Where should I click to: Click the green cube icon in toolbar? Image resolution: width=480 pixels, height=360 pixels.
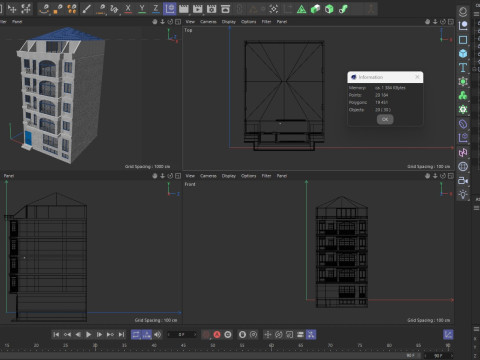click(x=329, y=9)
